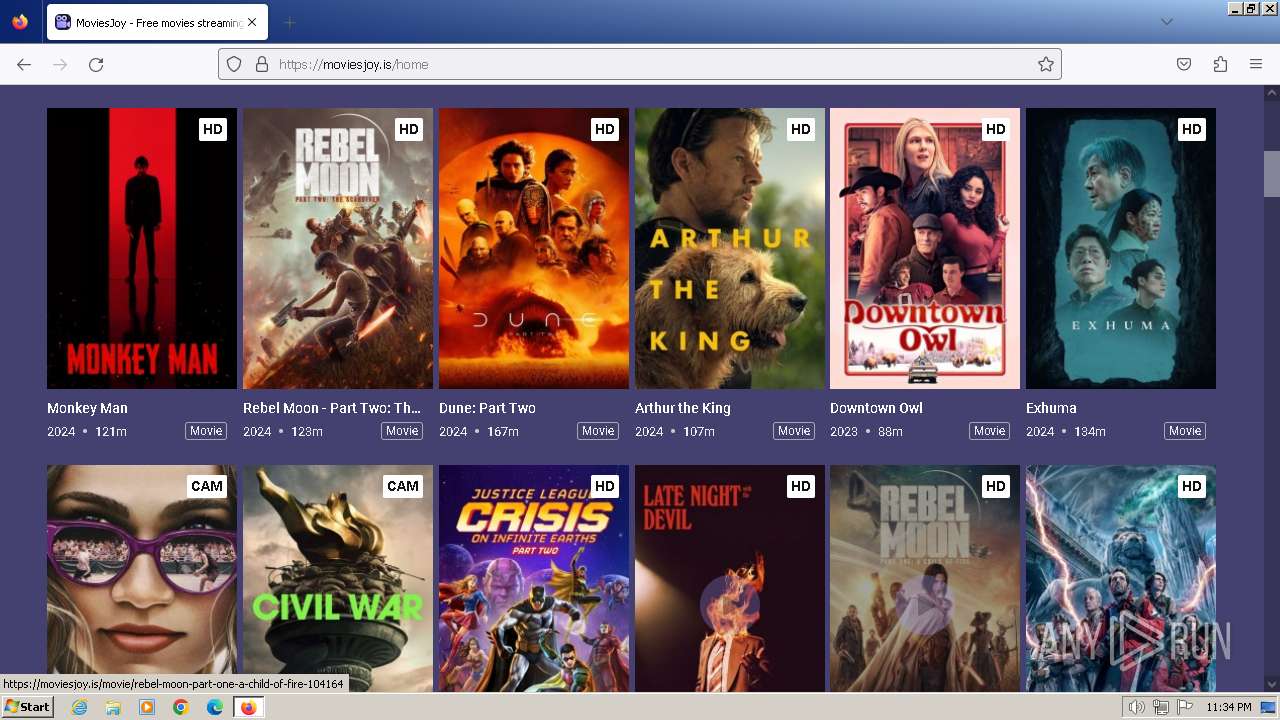Click the 11:34 PM clock

[x=1229, y=707]
